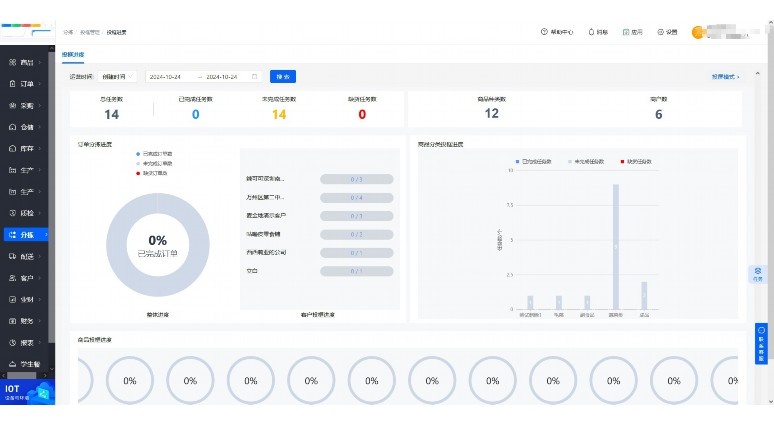Click the customer progress bar showing 0/4

click(x=356, y=197)
